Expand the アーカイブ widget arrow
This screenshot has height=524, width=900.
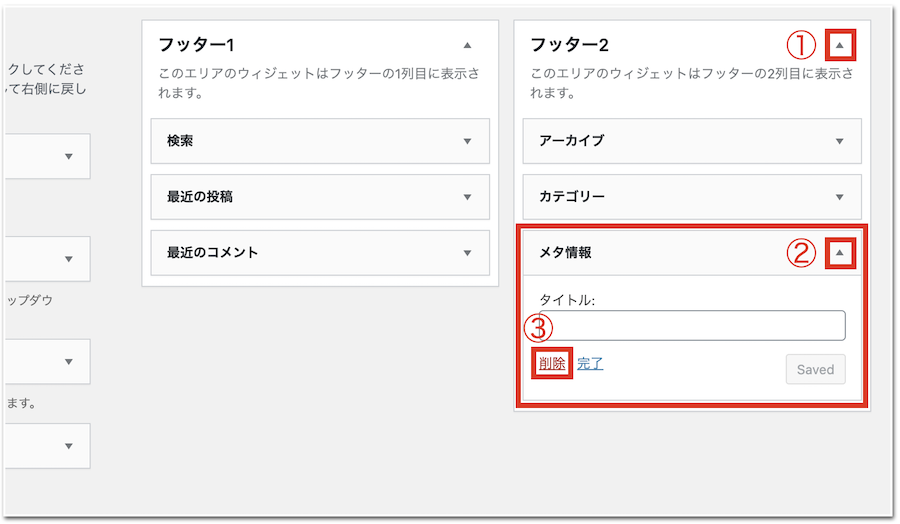(839, 141)
